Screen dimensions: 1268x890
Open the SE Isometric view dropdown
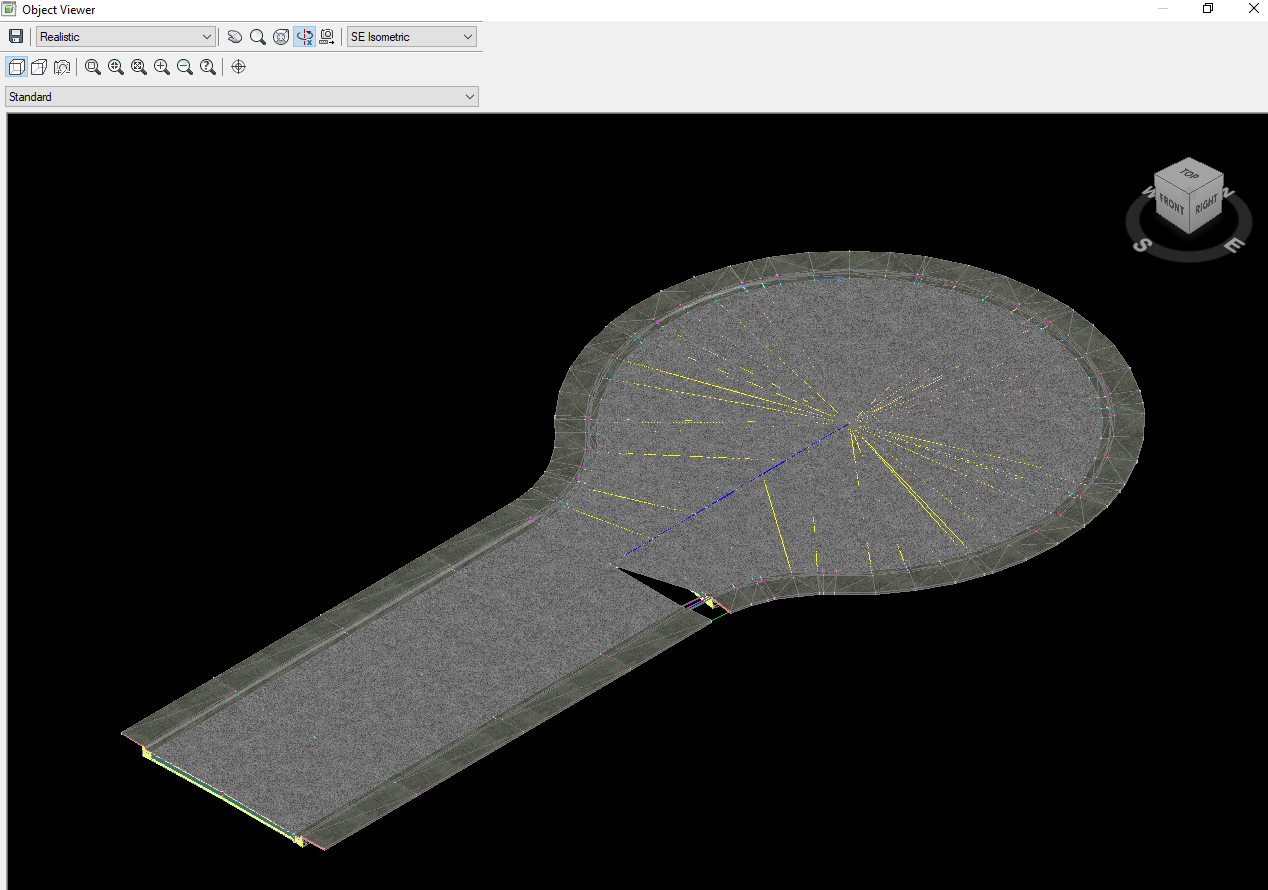coord(412,37)
